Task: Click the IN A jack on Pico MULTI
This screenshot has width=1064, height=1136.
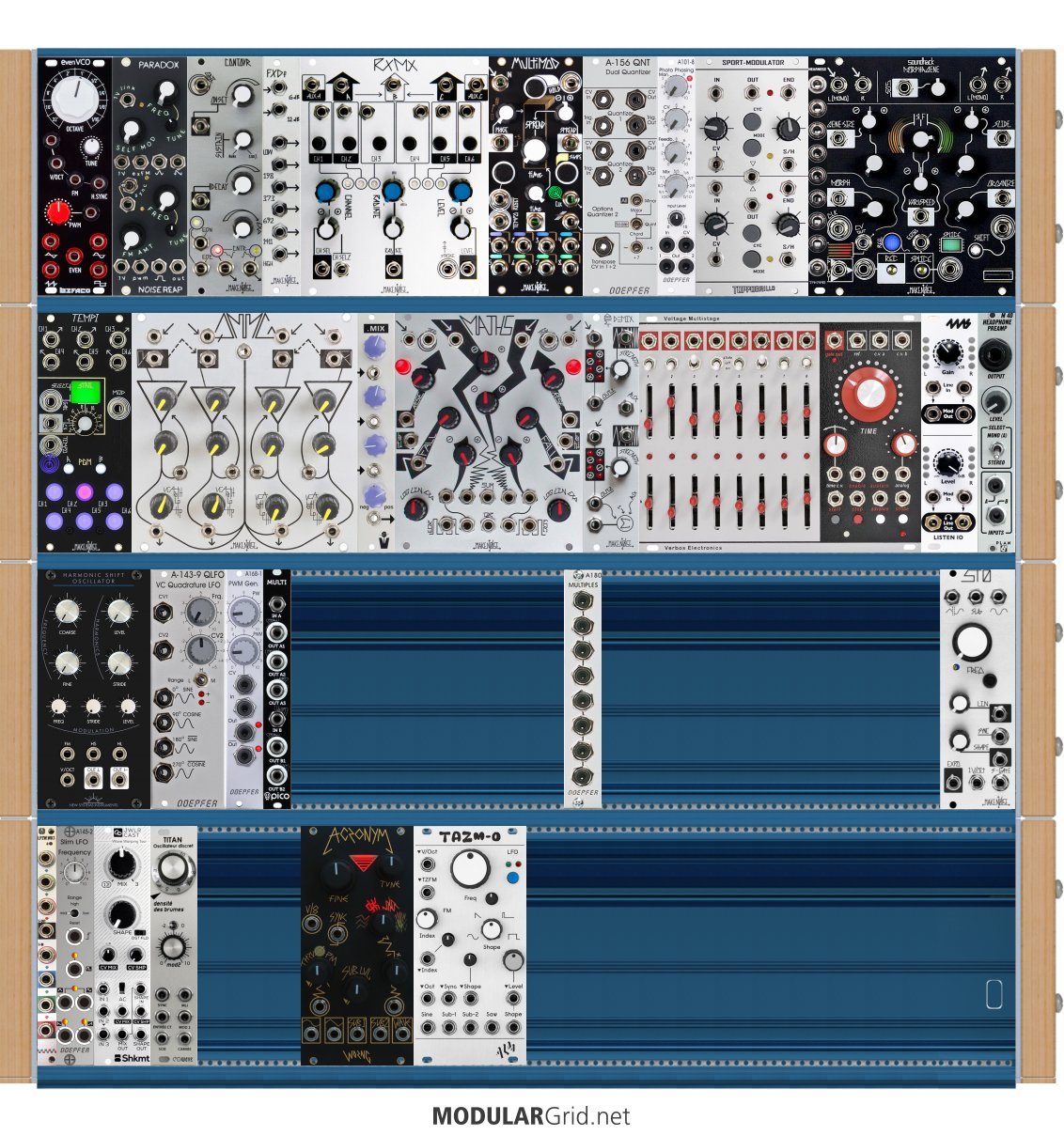Action: 276,603
